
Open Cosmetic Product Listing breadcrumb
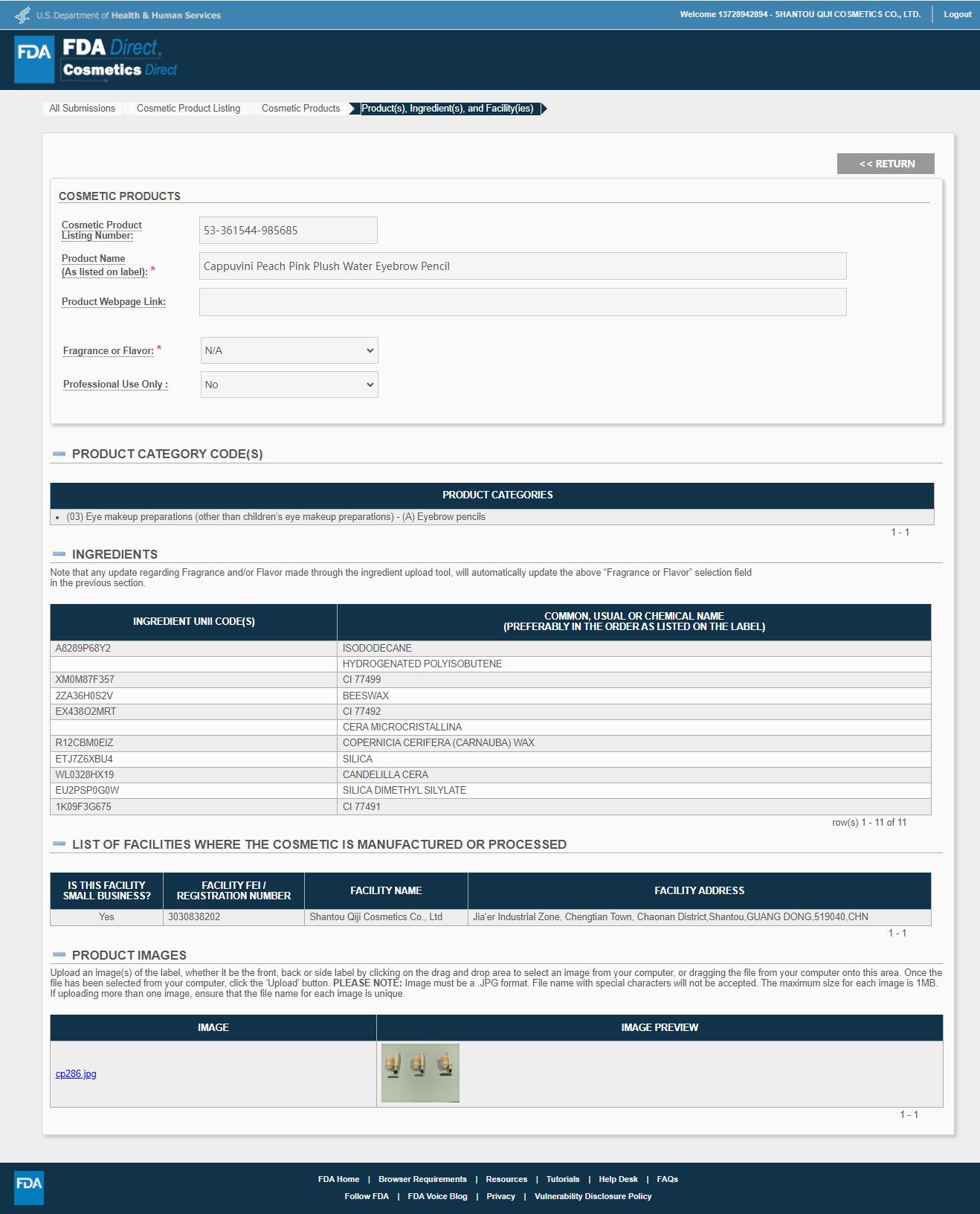point(188,109)
